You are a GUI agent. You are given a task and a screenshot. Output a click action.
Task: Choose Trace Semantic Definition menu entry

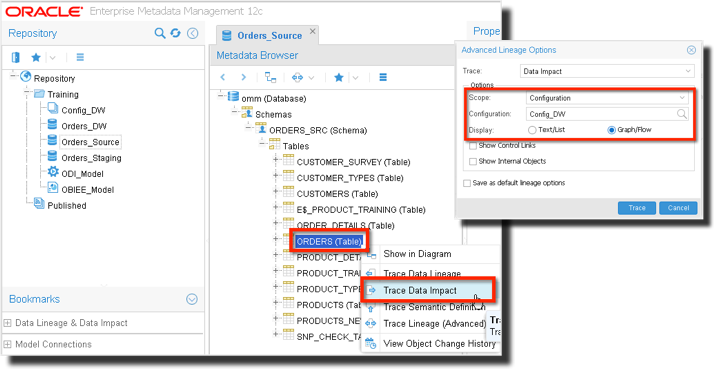(x=434, y=307)
